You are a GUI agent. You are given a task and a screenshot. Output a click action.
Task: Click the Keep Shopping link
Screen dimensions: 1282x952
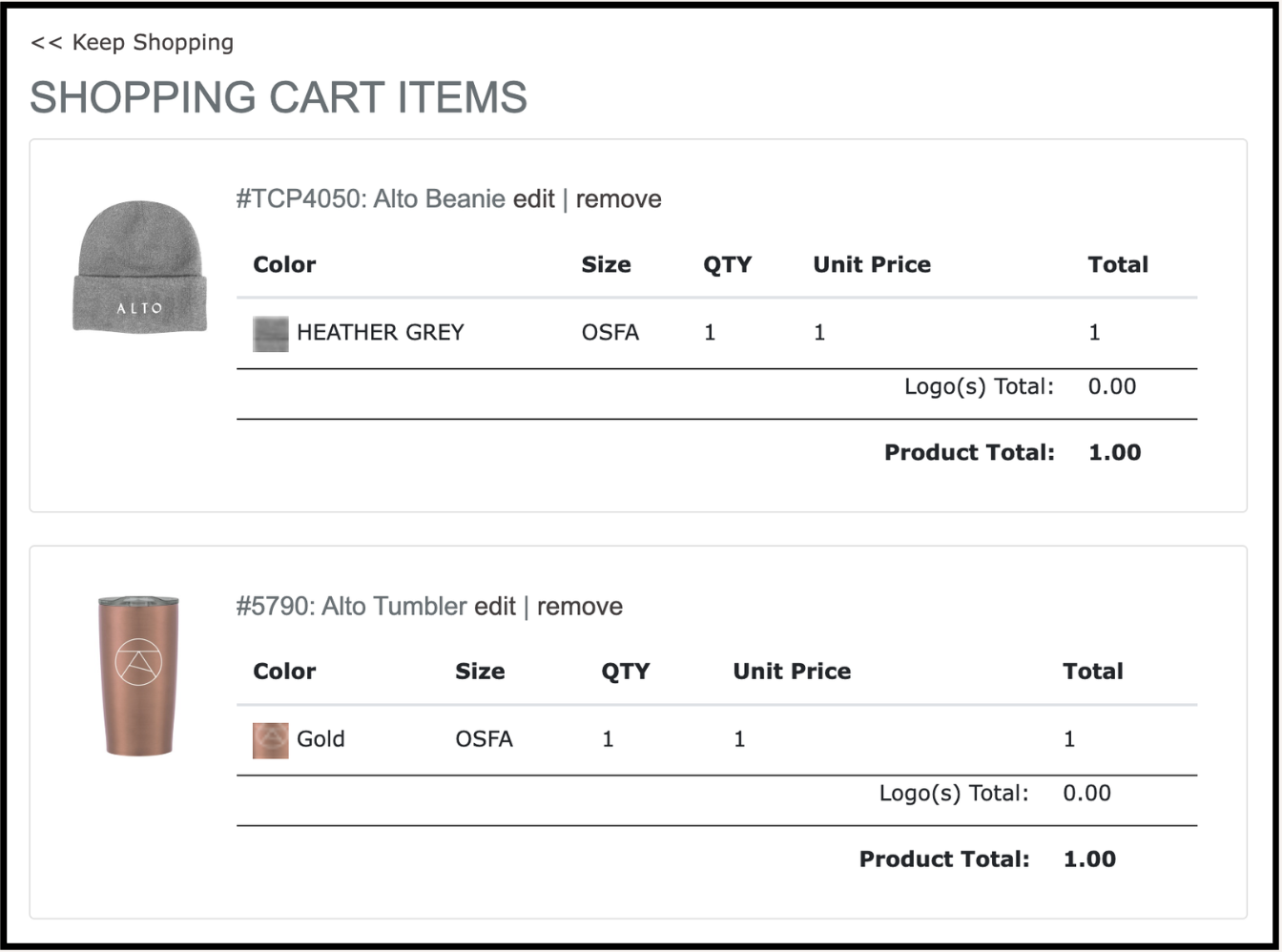(x=133, y=43)
